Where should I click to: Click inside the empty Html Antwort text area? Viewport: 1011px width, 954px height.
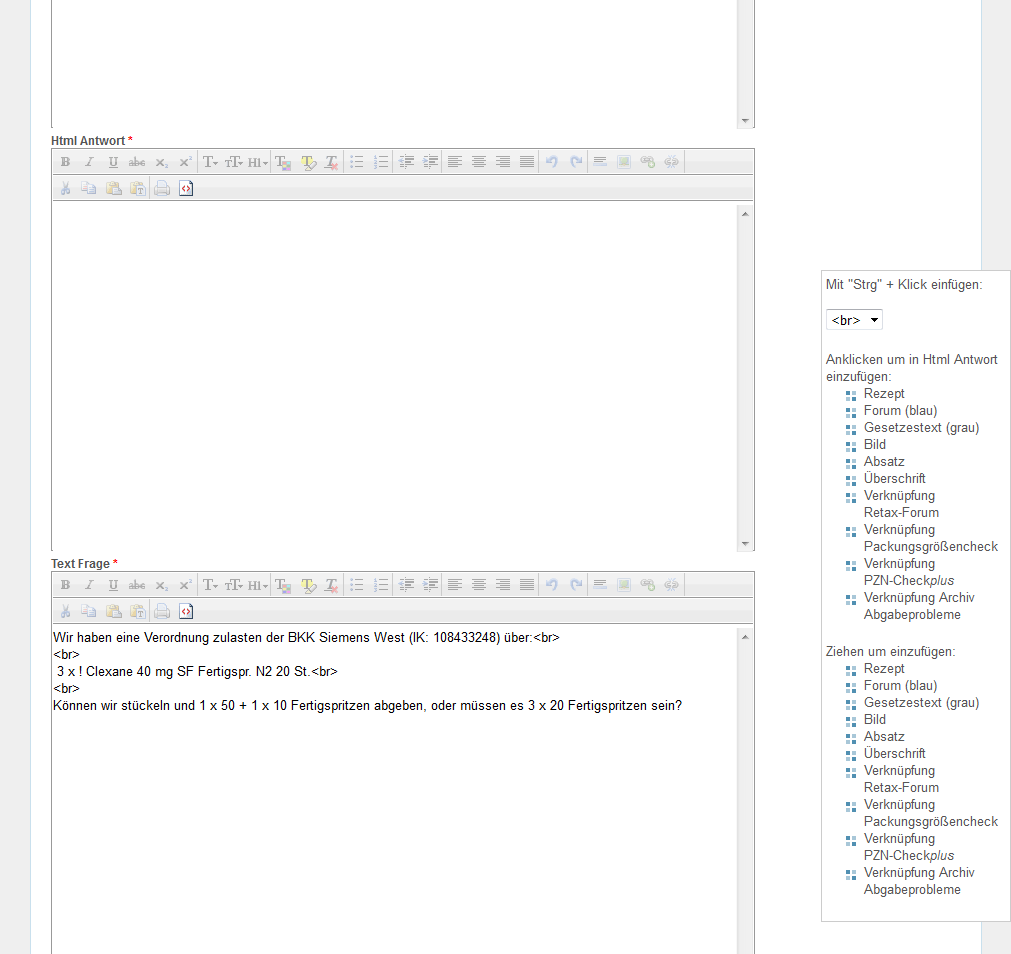[395, 375]
